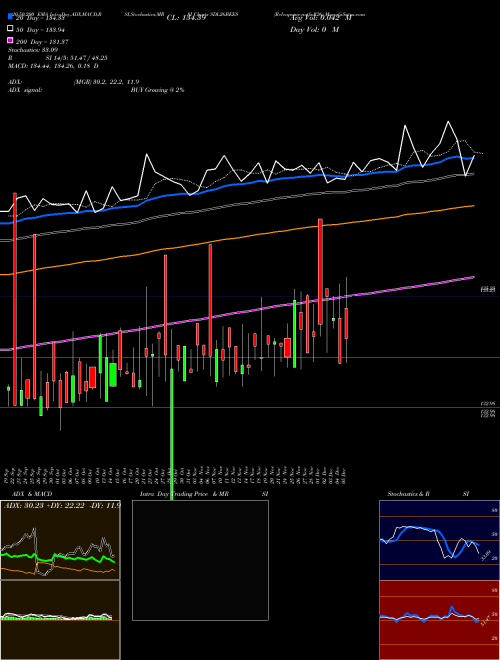500x660 pixels.
Task: Open the blue Stochastics chart panel
Action: pyautogui.click(x=439, y=540)
